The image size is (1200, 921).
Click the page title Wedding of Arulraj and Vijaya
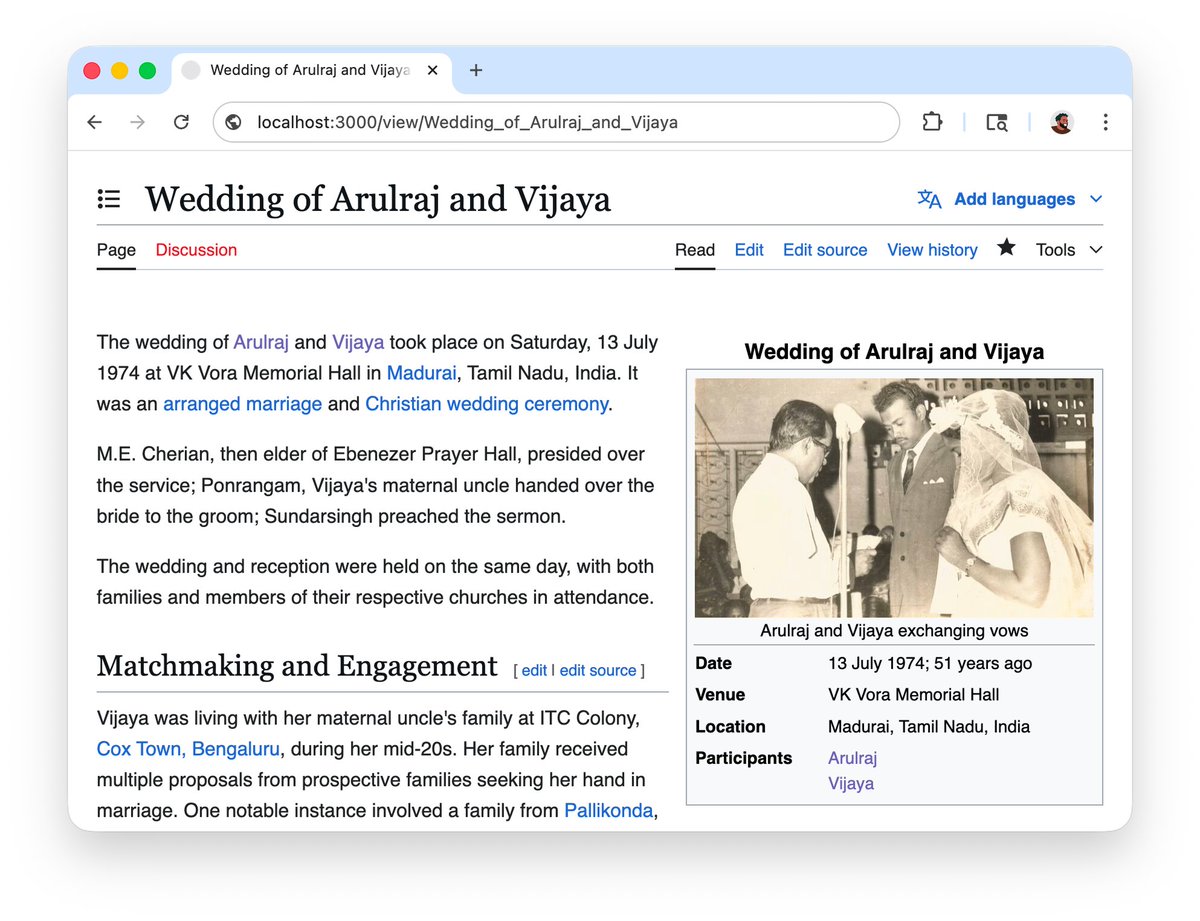pyautogui.click(x=378, y=199)
